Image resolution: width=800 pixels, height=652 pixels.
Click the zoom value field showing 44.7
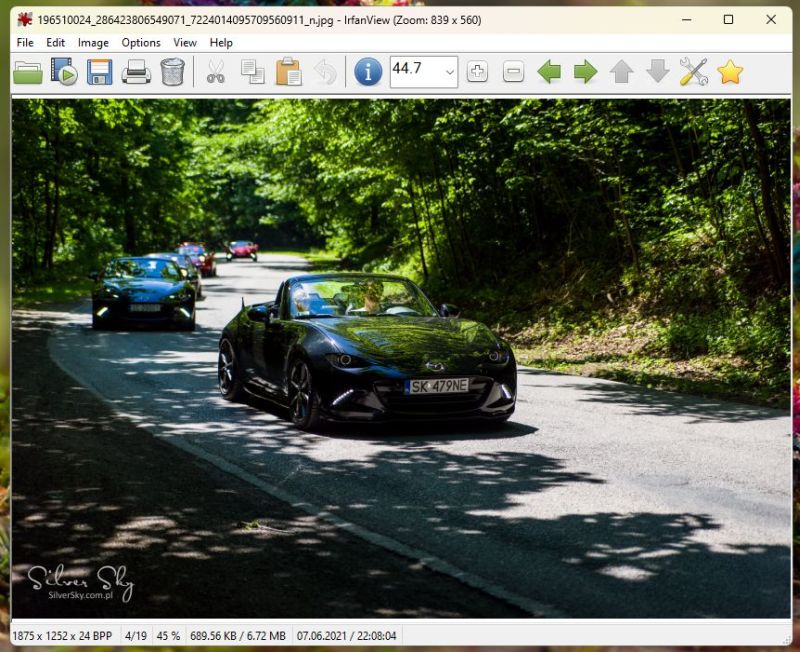click(414, 70)
